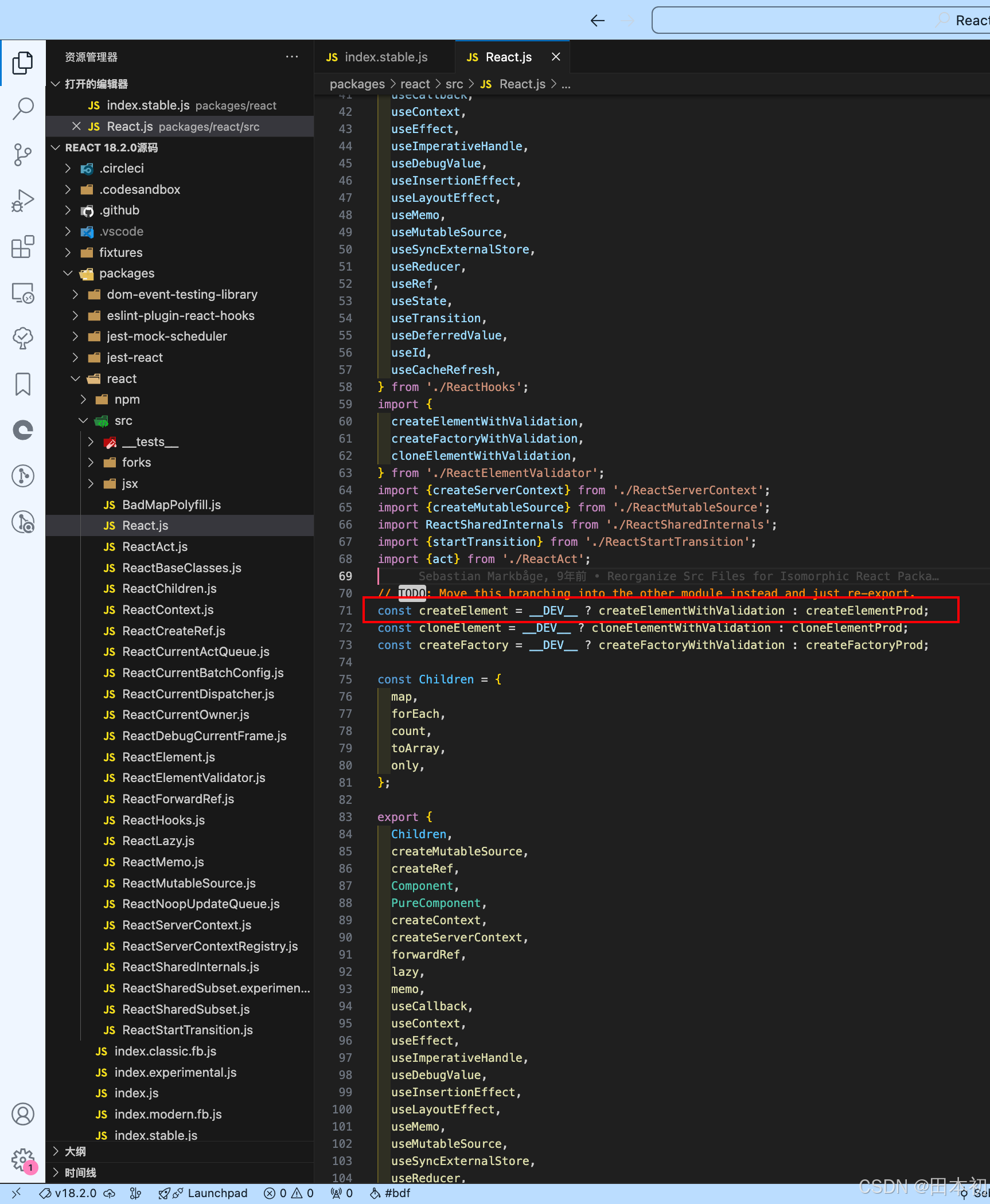The height and width of the screenshot is (1204, 990).
Task: Click the ports forwarded indicator
Action: pos(341,1193)
